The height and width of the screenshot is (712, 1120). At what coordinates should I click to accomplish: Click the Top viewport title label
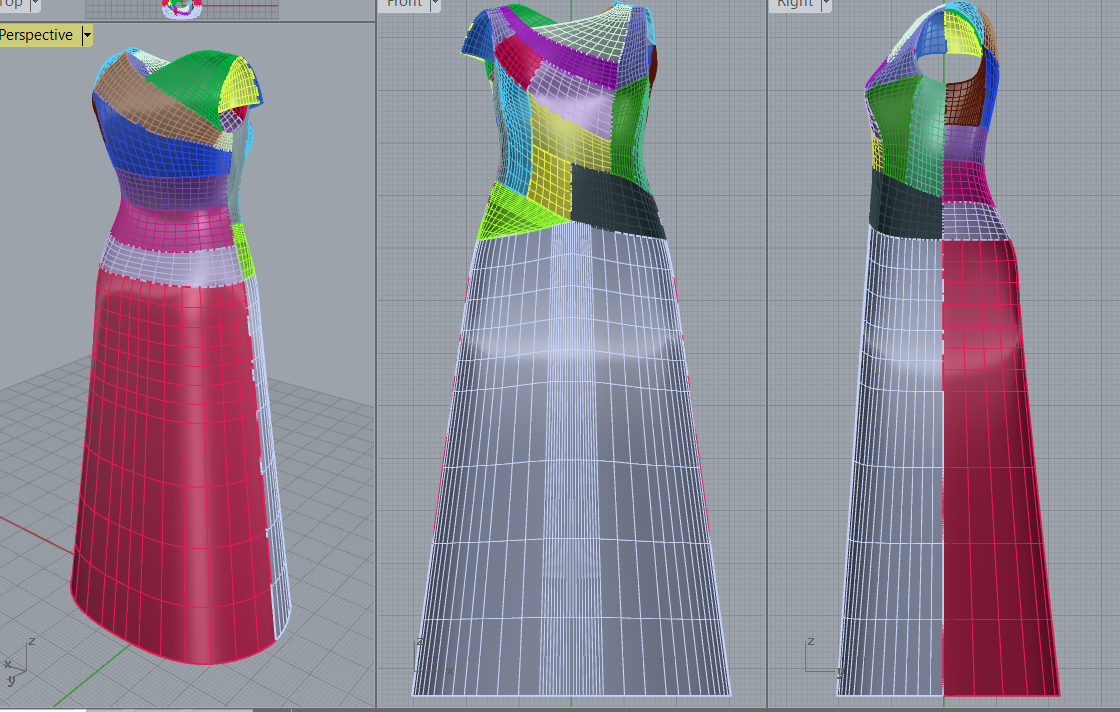coord(10,4)
